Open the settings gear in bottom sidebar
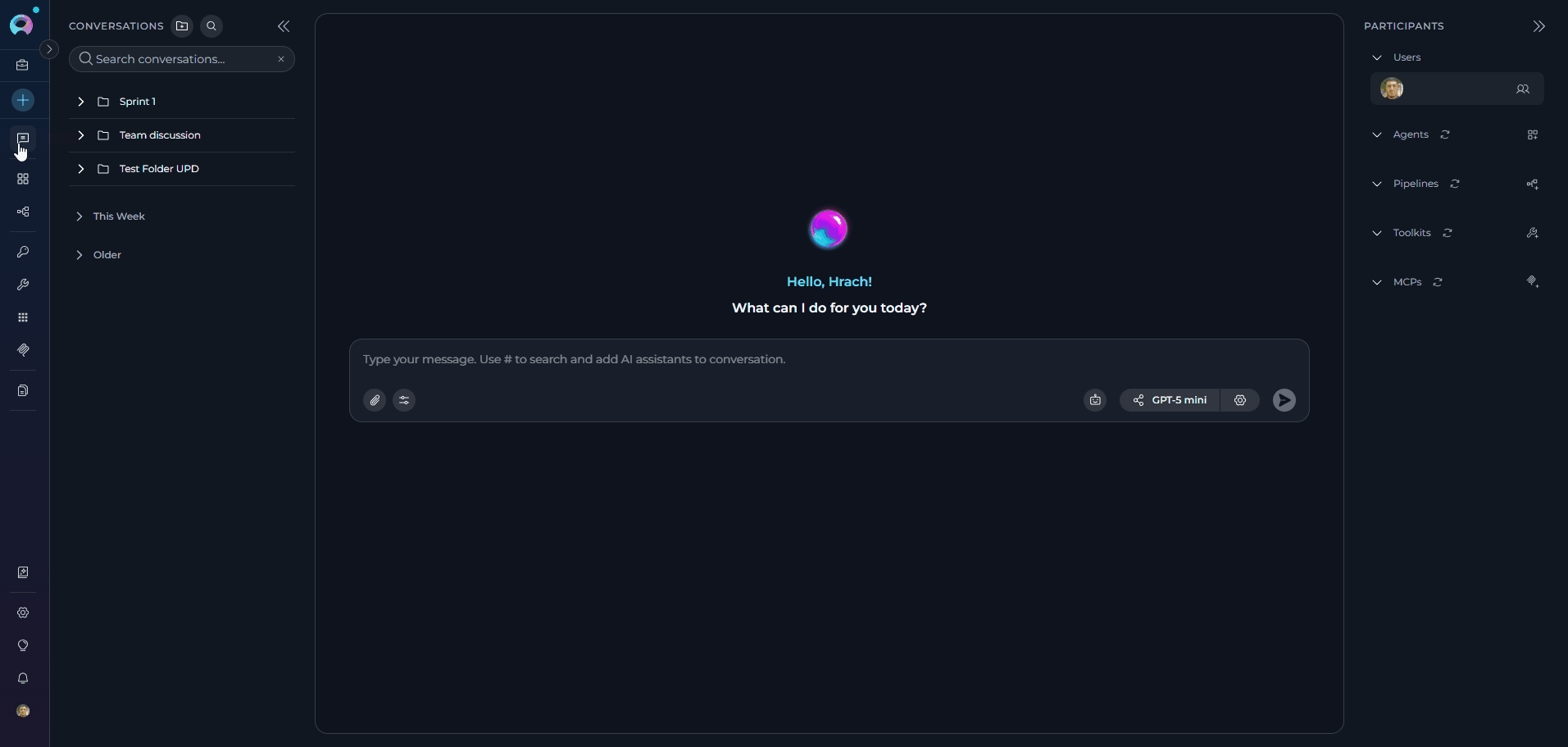The width and height of the screenshot is (1568, 747). (22, 613)
